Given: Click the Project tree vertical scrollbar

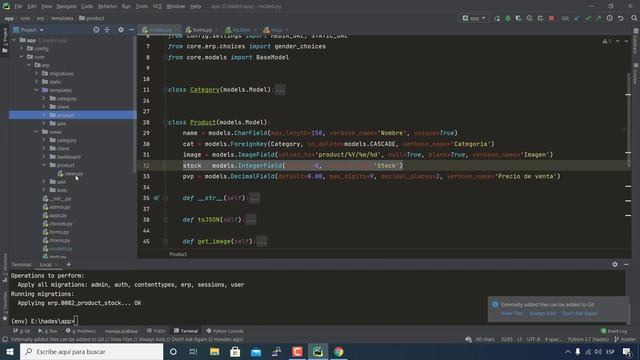Looking at the screenshot, I should (135, 104).
